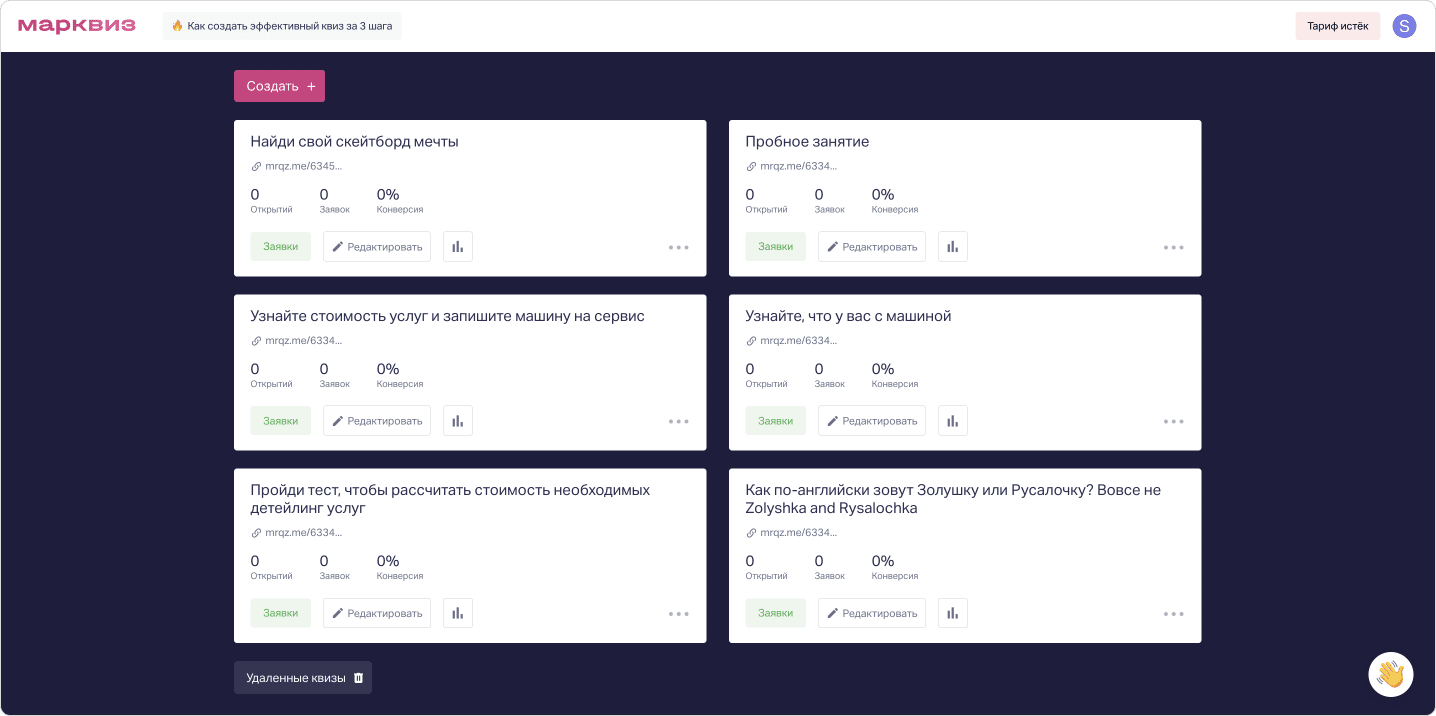Open statistics for detailing services quiz

point(458,613)
